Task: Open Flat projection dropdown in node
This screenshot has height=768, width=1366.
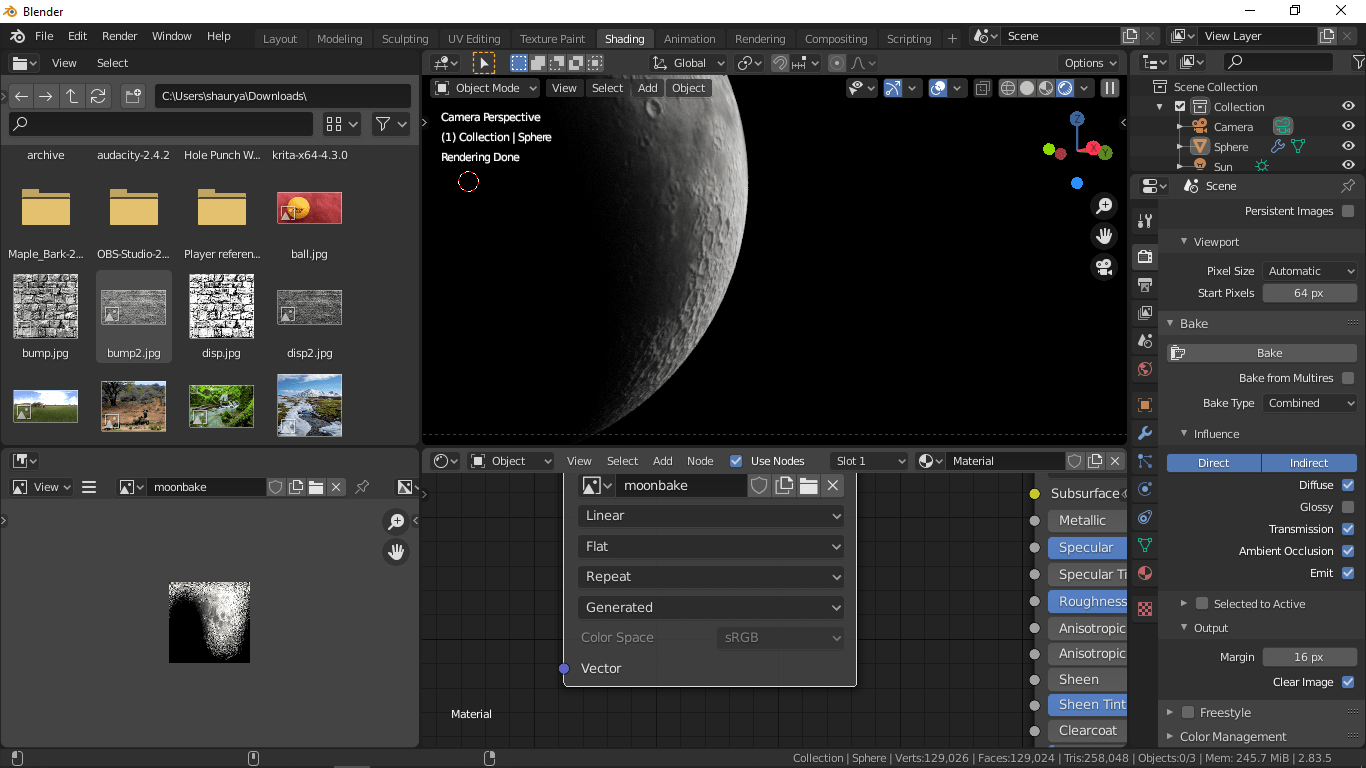Action: [711, 547]
